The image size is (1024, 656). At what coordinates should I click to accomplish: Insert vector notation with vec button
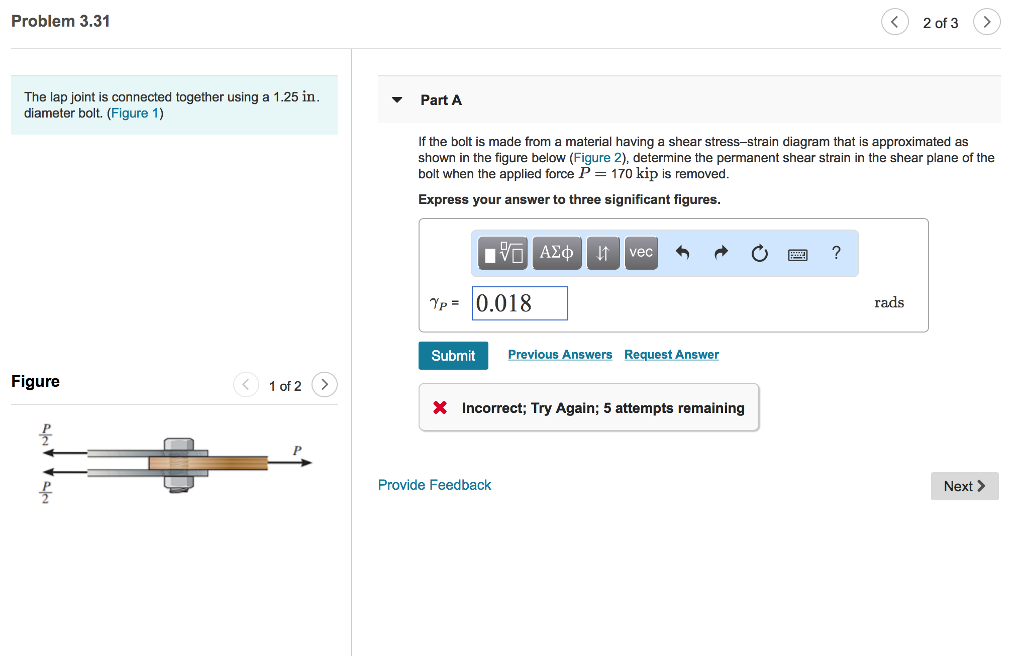click(x=641, y=253)
